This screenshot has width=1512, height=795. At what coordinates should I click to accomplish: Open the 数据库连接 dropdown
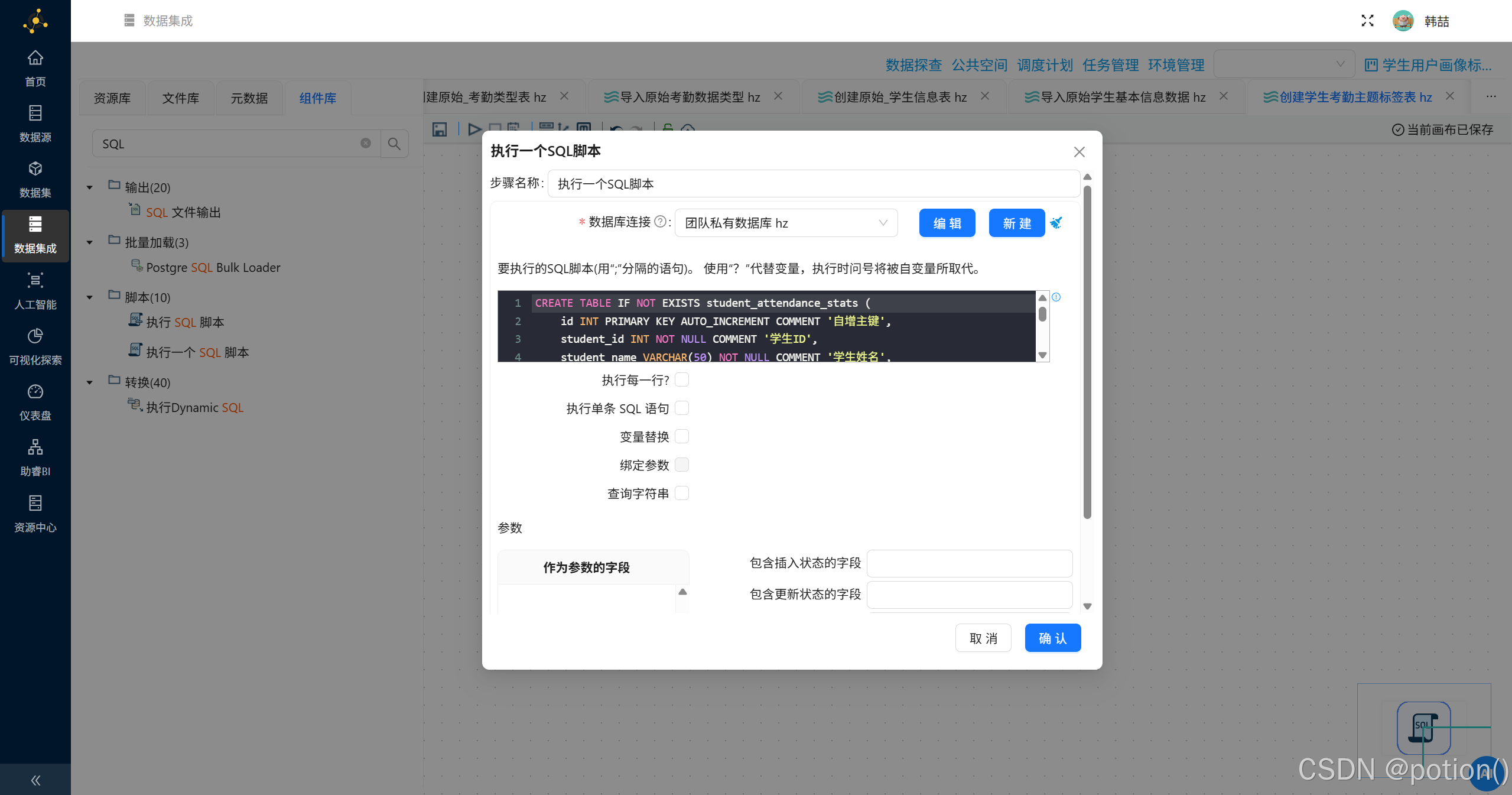[x=786, y=223]
